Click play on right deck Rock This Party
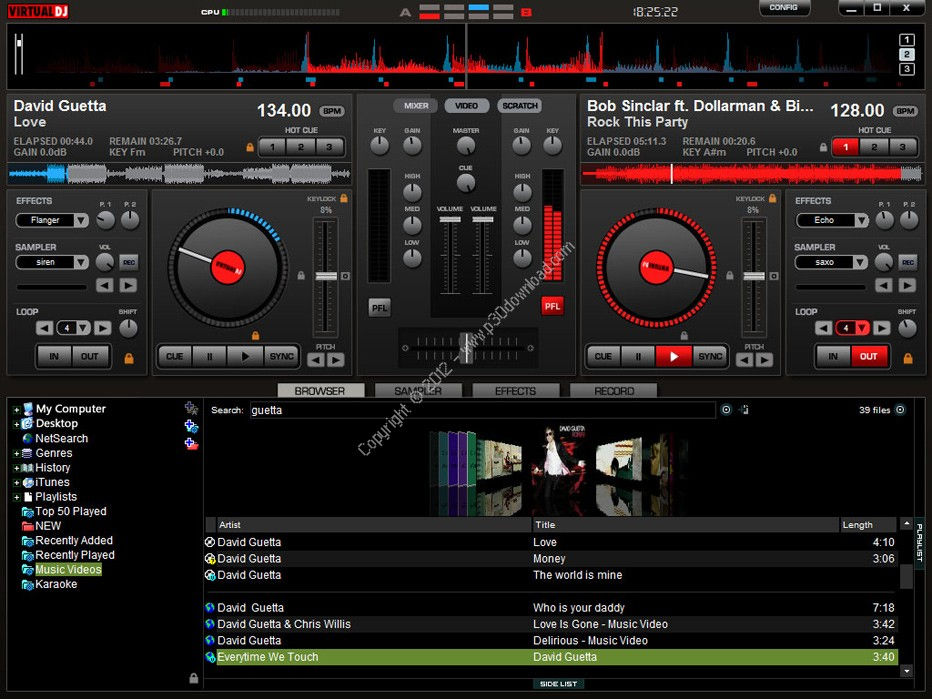 click(x=673, y=357)
